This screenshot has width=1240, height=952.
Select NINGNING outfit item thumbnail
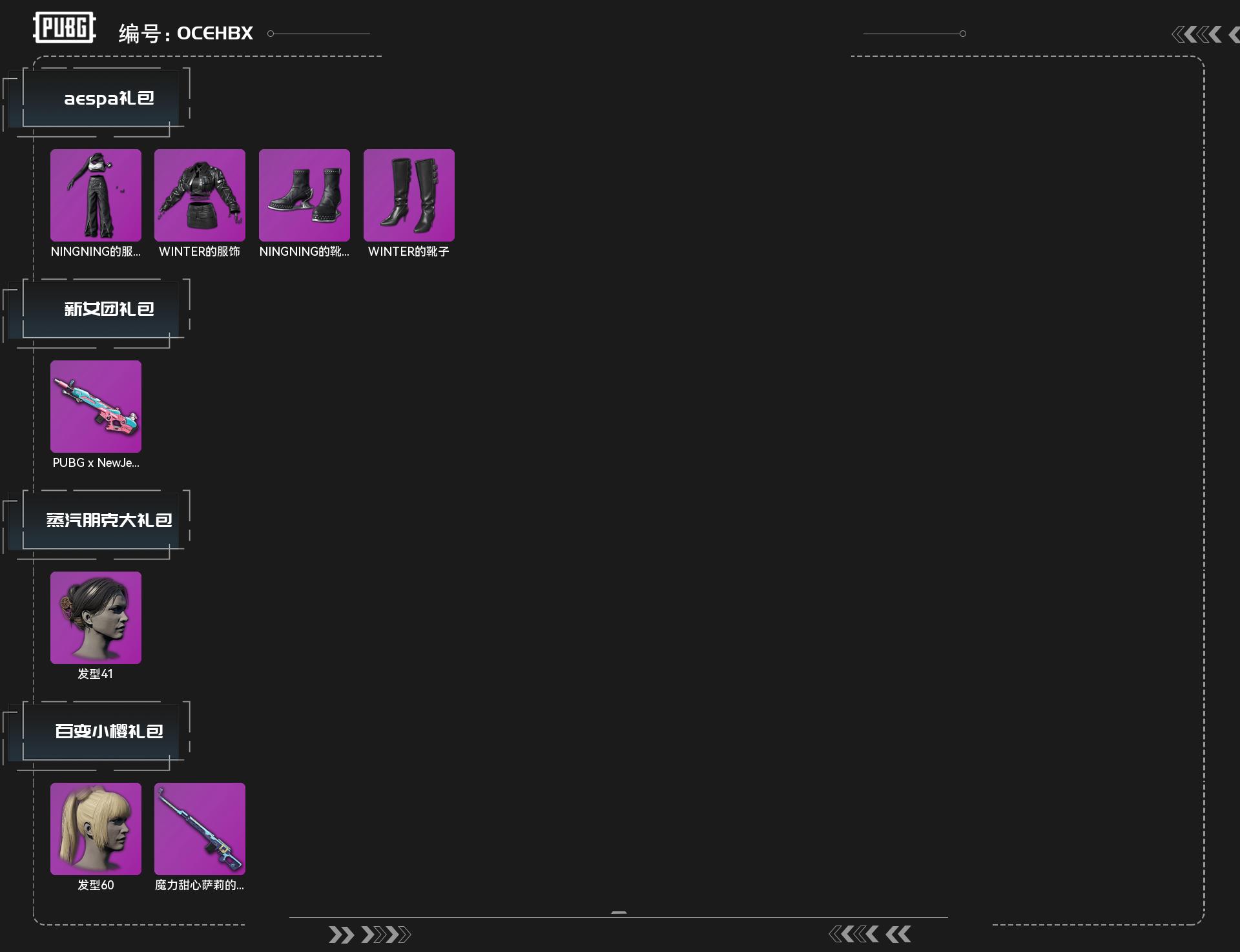pos(96,195)
